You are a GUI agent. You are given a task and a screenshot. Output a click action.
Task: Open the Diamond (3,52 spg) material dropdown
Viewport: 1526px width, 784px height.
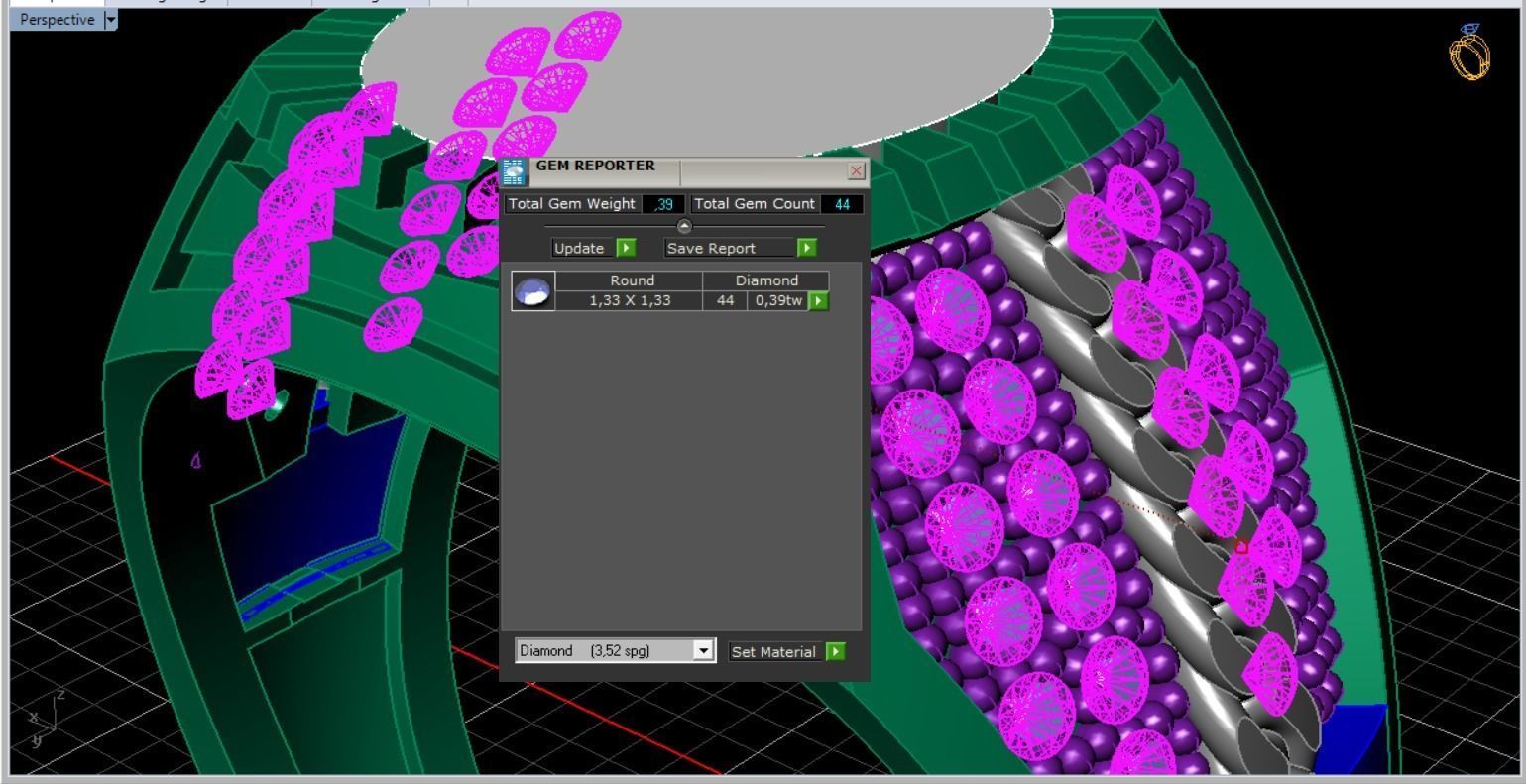point(704,651)
